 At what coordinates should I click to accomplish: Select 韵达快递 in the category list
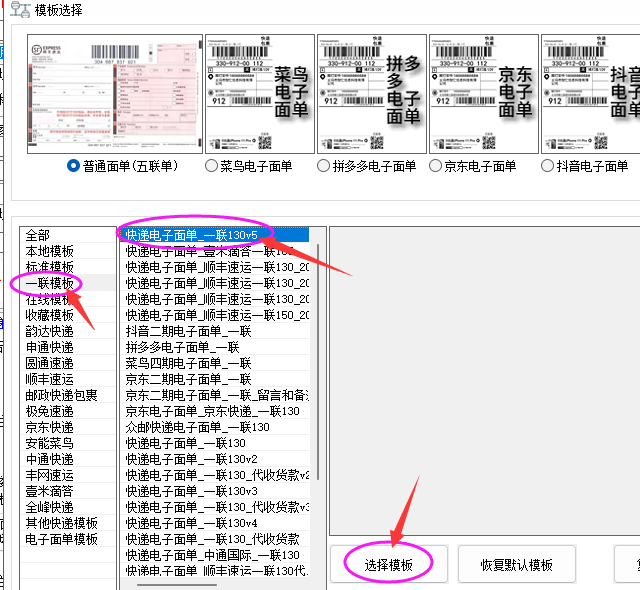coord(68,331)
